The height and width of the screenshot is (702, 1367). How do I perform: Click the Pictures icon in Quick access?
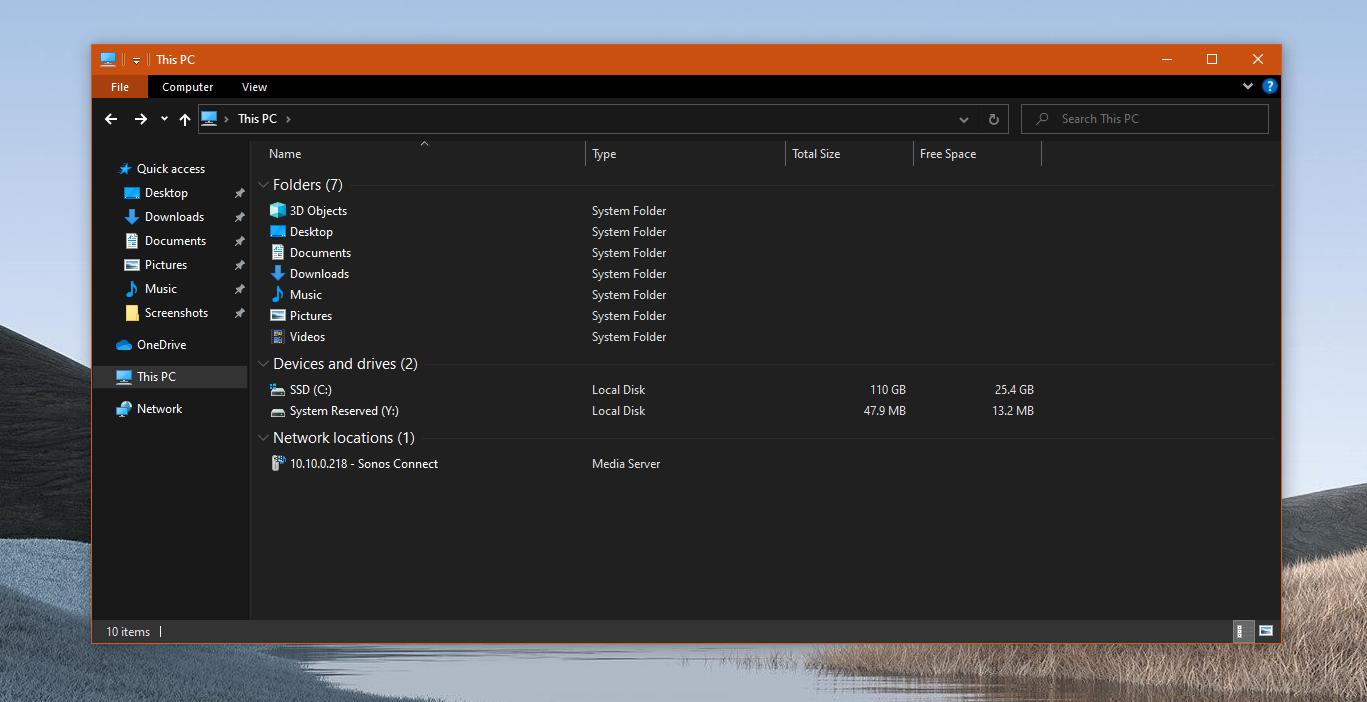click(x=132, y=265)
